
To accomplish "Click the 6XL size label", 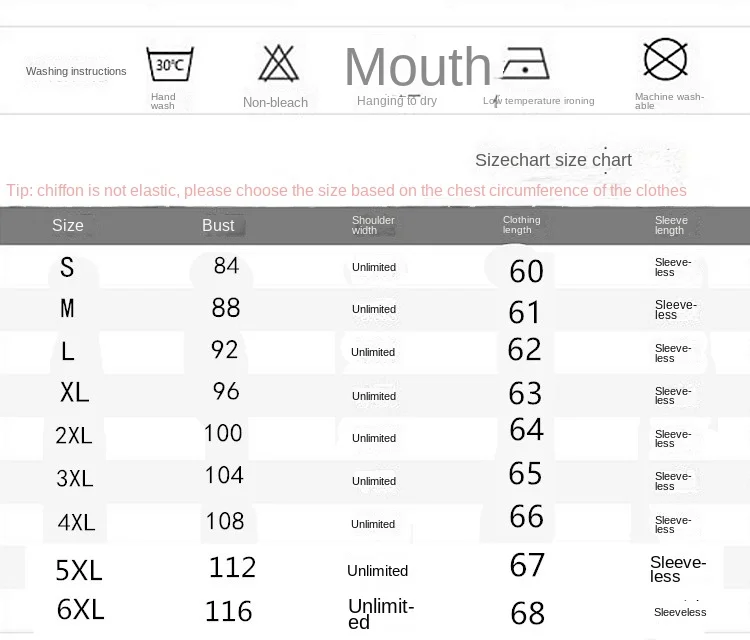I will [x=80, y=609].
